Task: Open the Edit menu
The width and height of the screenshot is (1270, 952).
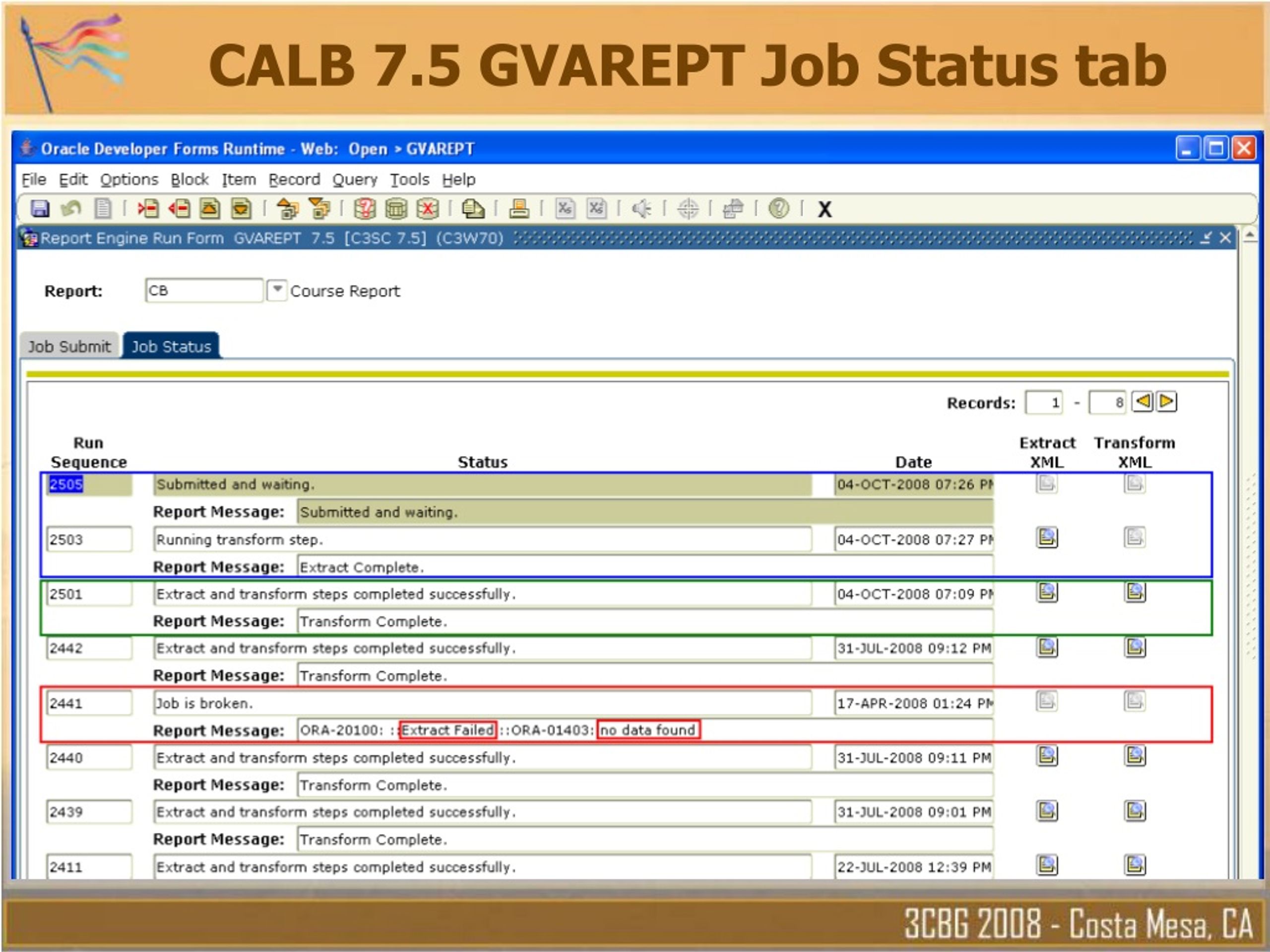Action: click(x=73, y=179)
